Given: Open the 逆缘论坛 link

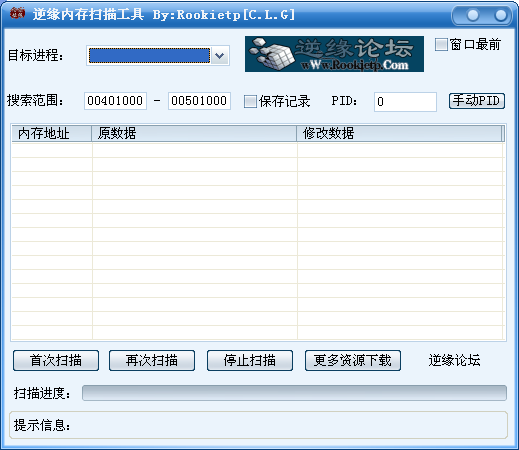Looking at the screenshot, I should (x=454, y=360).
